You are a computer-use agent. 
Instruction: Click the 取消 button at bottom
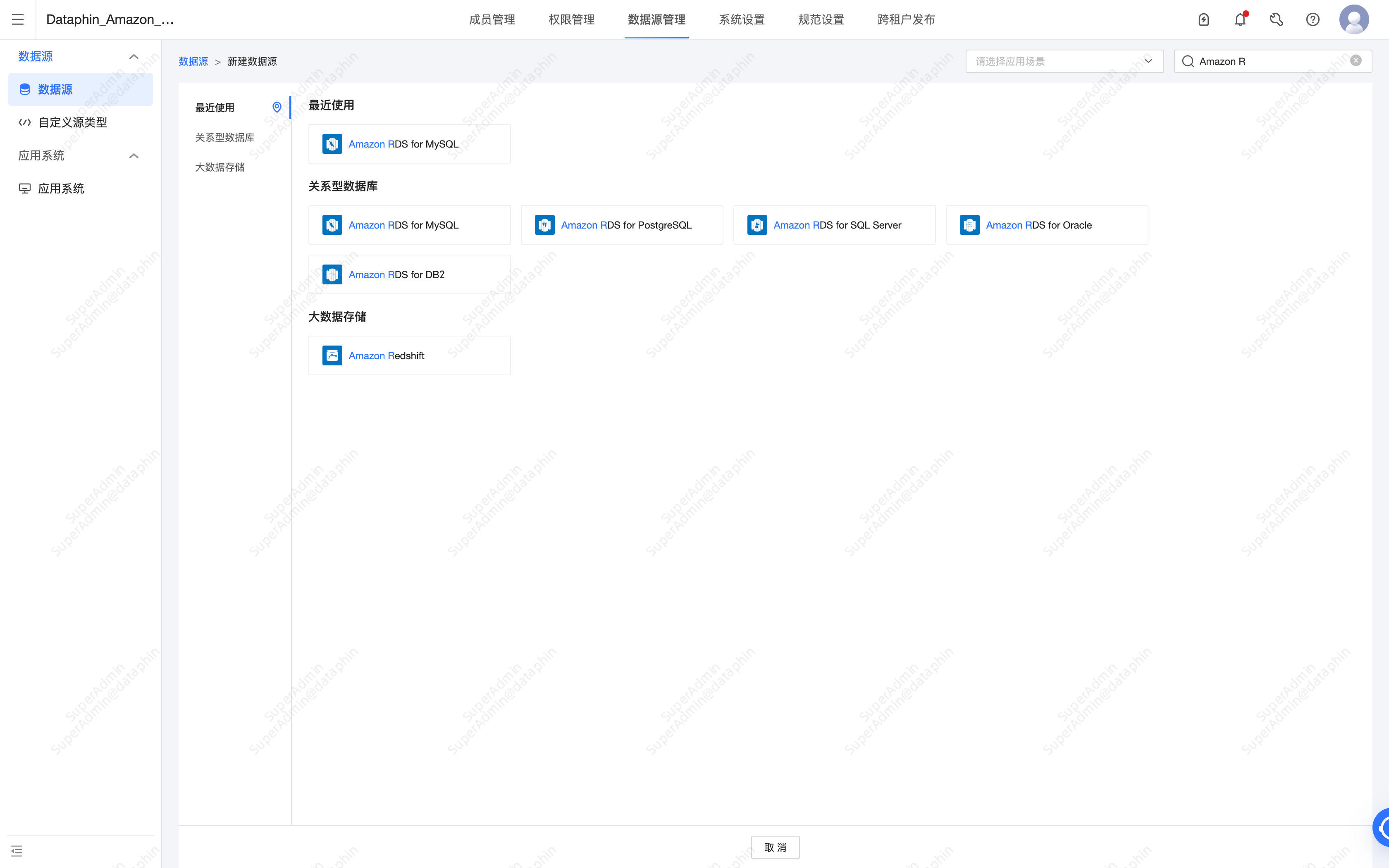click(x=775, y=847)
